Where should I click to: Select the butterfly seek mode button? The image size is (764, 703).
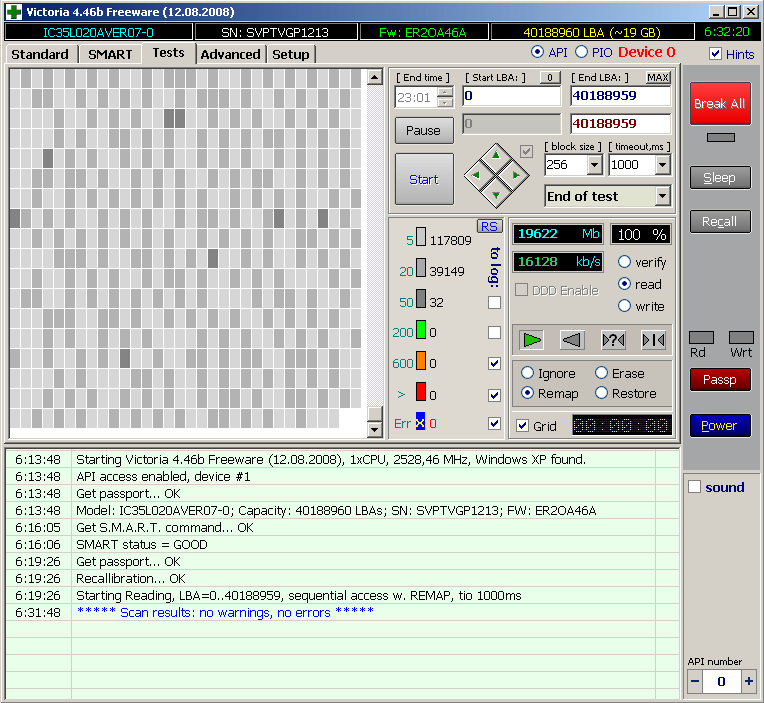[653, 340]
